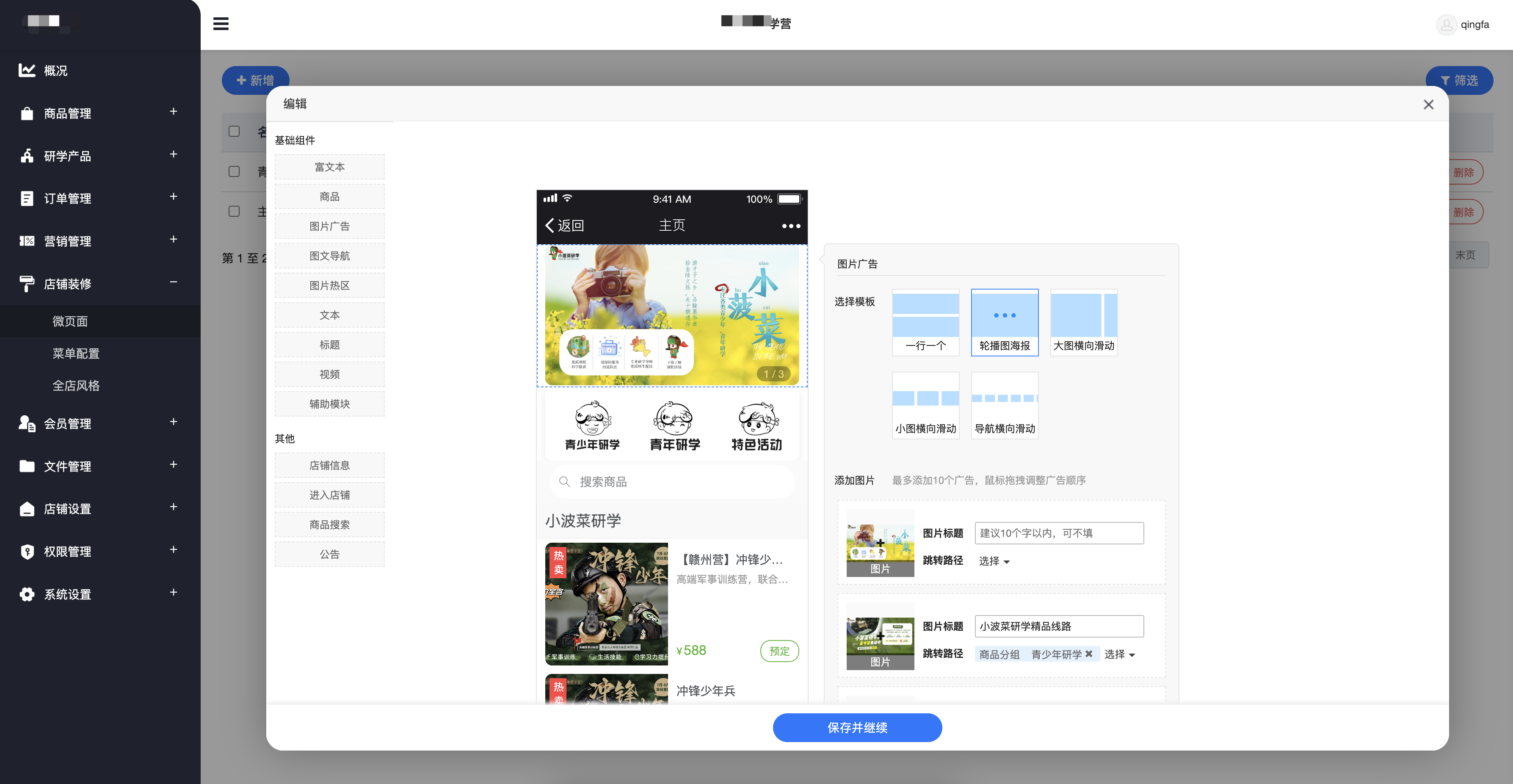The height and width of the screenshot is (784, 1513).
Task: Open the 概况 menu item
Action: [x=56, y=70]
